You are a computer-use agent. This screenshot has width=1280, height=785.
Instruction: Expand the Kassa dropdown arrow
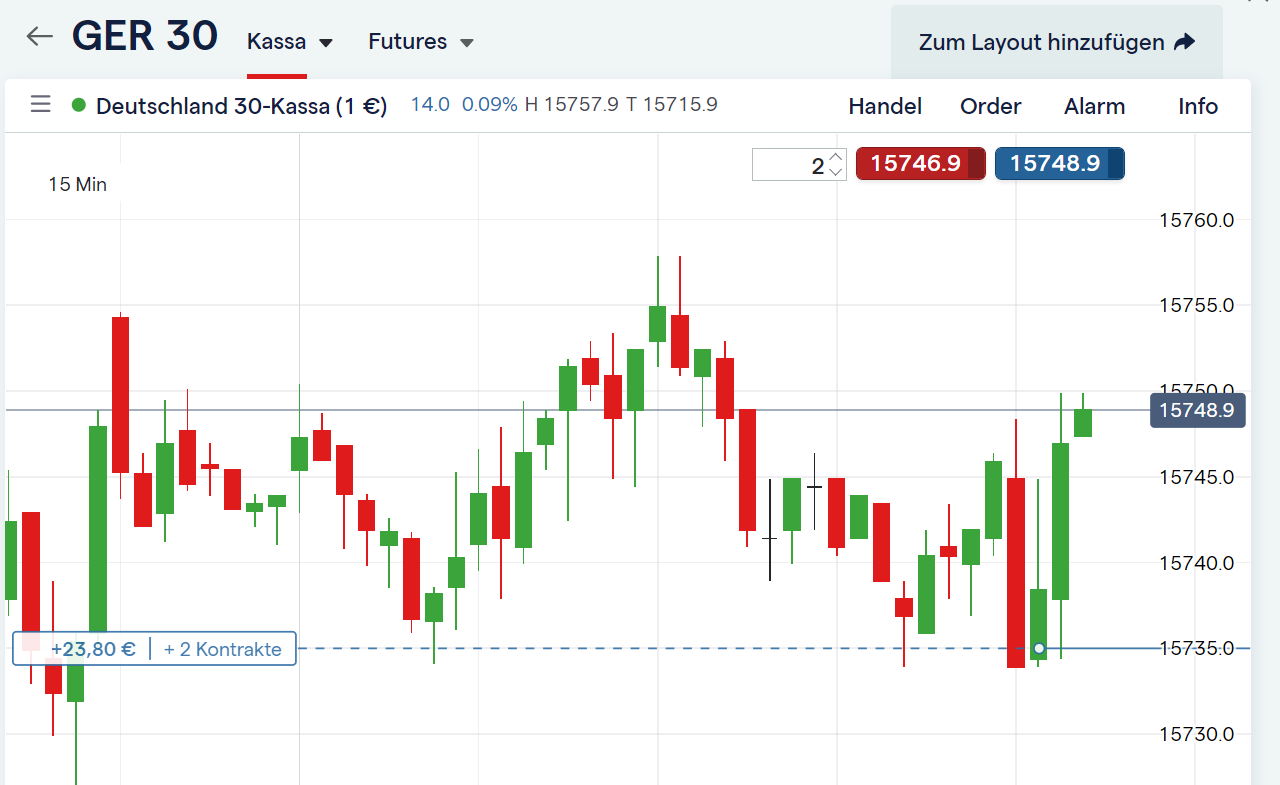325,43
